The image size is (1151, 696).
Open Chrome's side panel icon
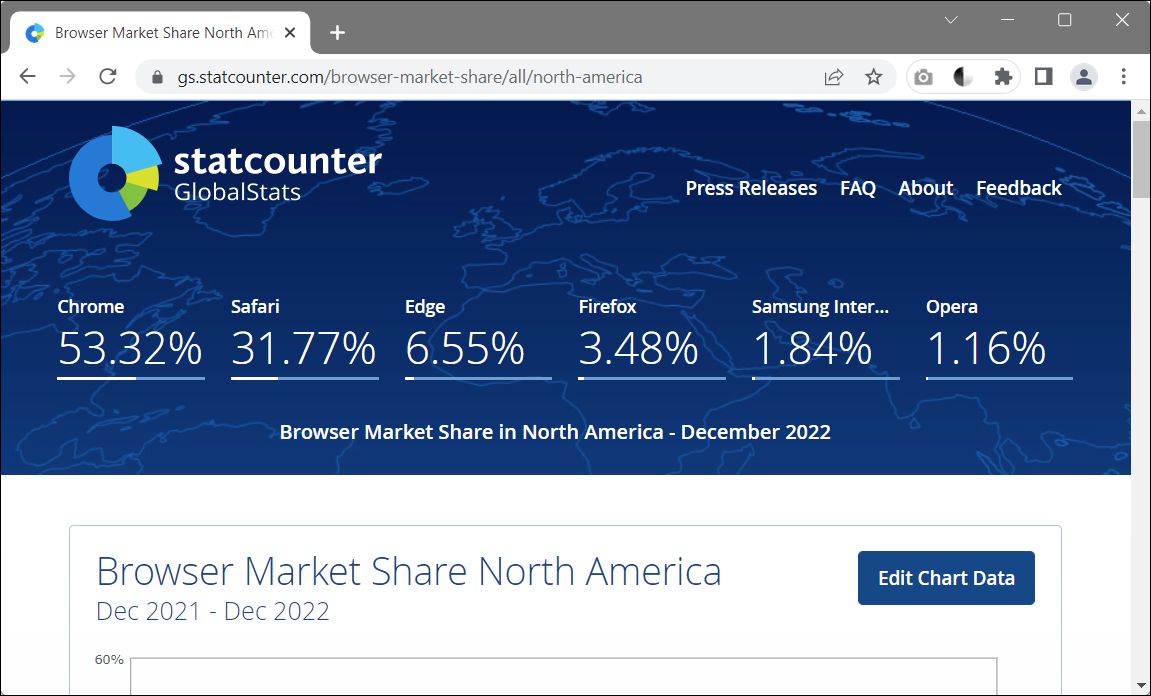point(1042,76)
